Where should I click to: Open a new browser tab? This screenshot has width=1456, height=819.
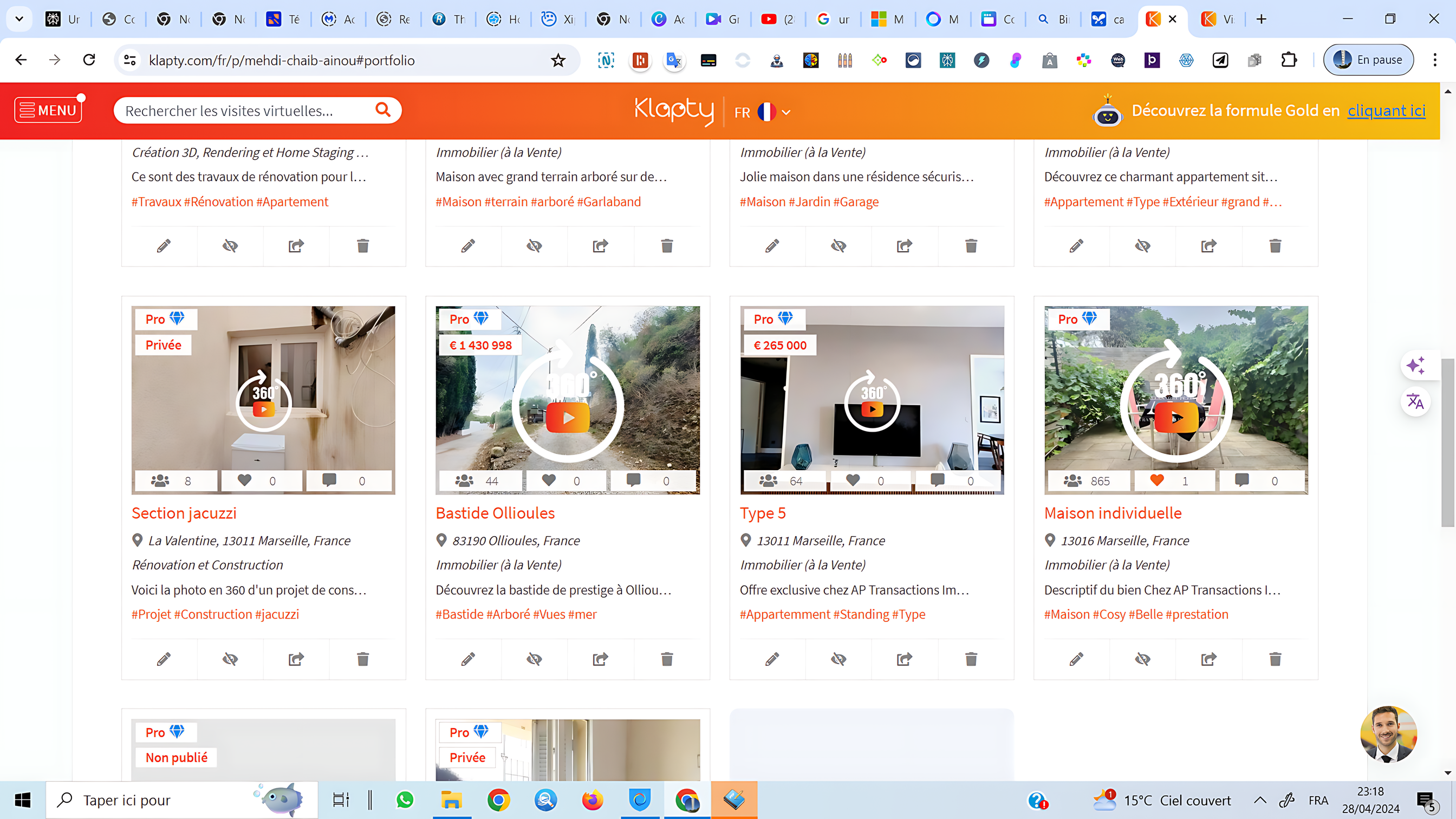(x=1262, y=19)
